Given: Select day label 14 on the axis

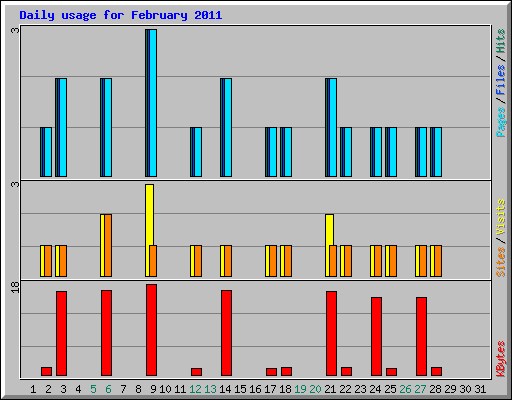Looking at the screenshot, I should [225, 389].
